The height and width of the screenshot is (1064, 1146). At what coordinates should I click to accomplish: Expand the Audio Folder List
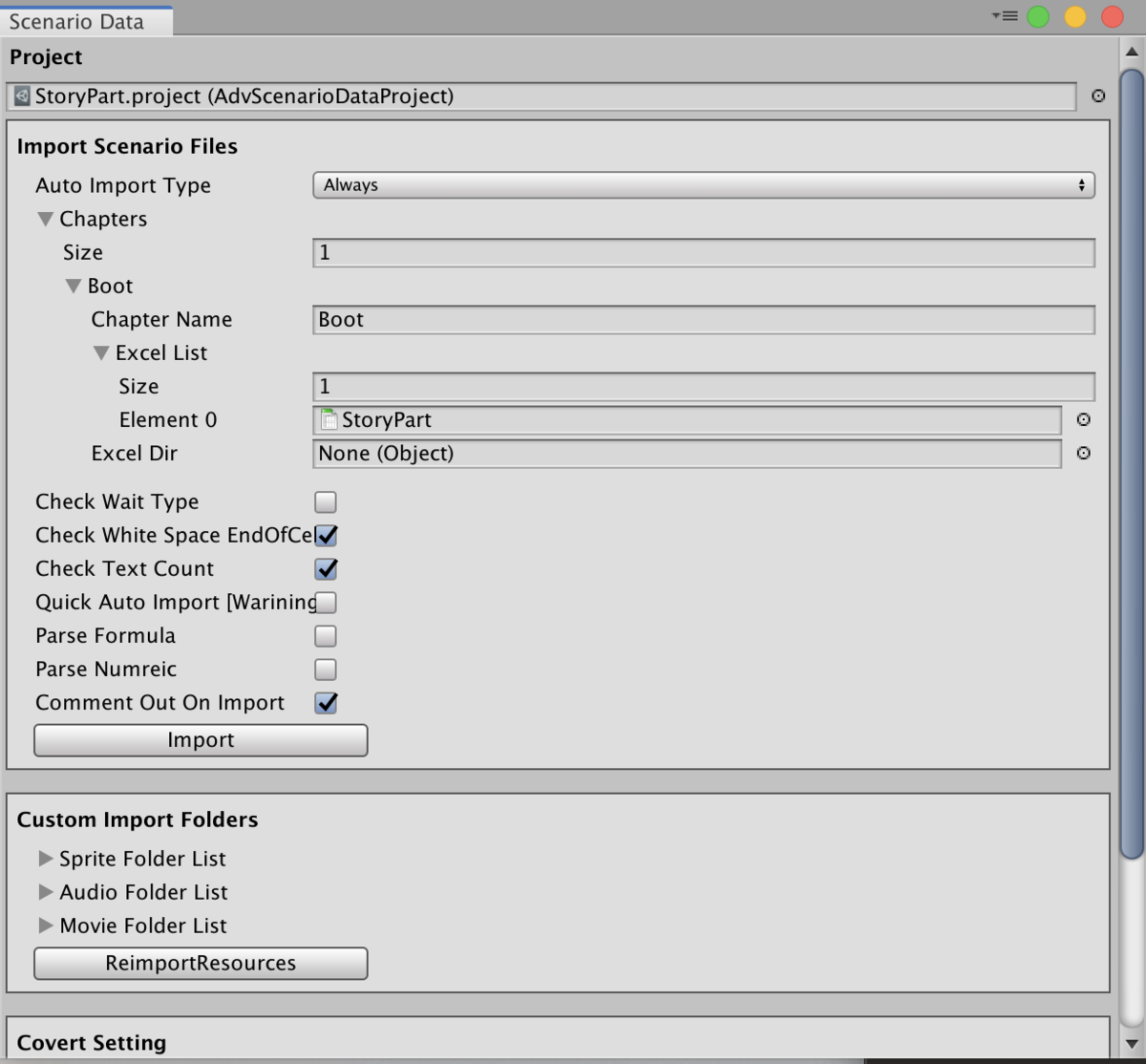click(45, 892)
